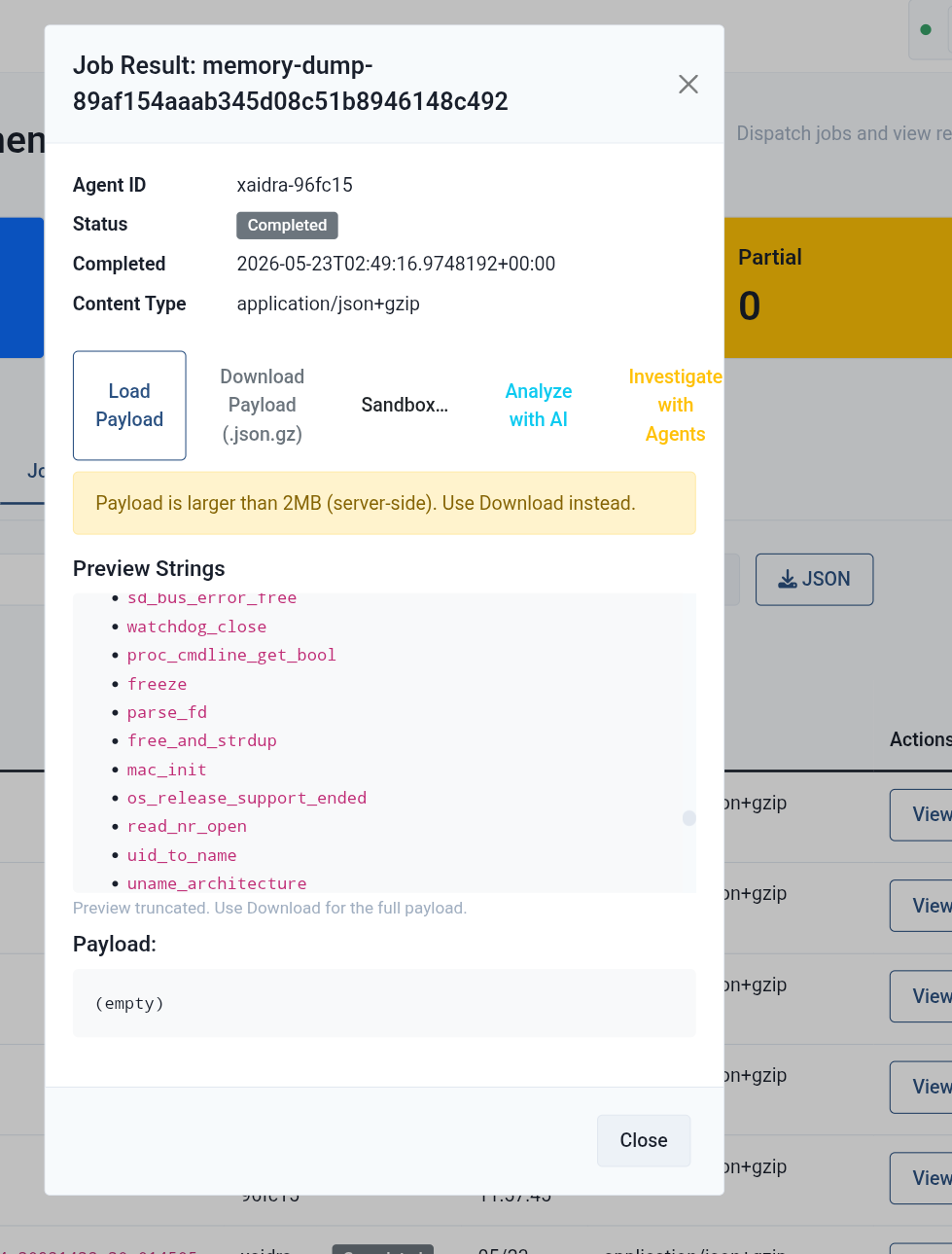Click the Completed status badge
This screenshot has height=1254, width=952.
(287, 226)
